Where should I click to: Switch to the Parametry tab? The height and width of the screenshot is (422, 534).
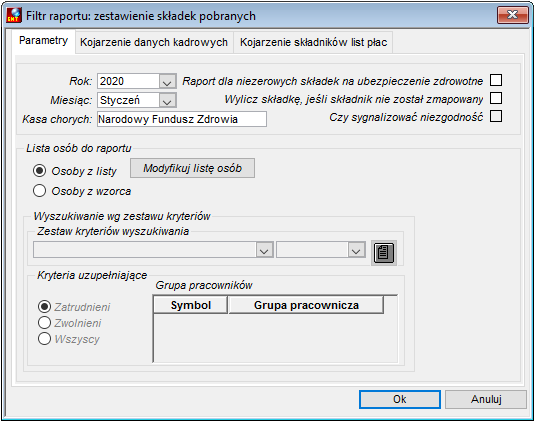point(44,41)
